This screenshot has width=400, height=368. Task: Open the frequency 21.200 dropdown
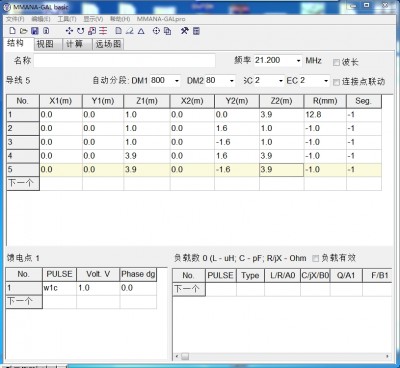[298, 61]
